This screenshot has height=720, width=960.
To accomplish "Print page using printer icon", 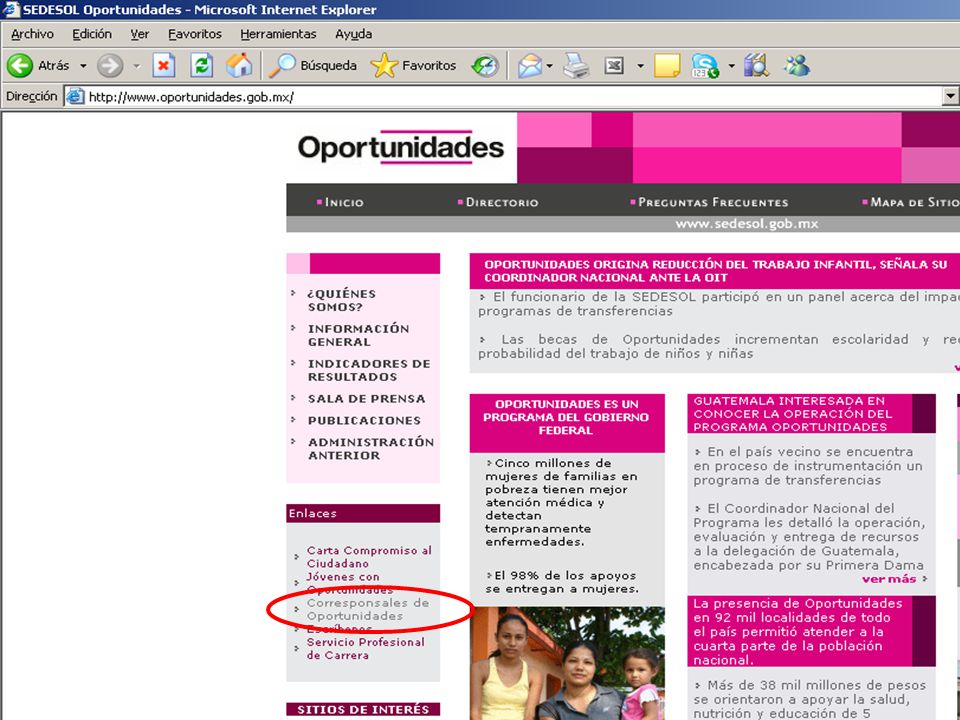I will (x=576, y=66).
